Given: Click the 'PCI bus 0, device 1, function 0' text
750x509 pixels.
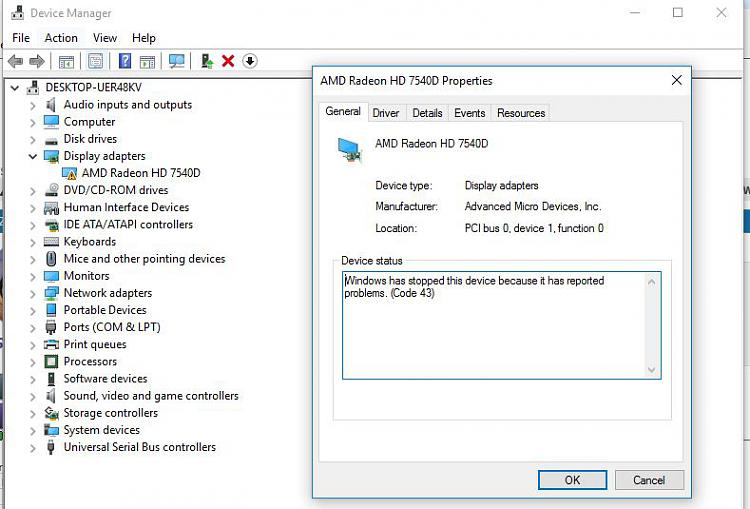Looking at the screenshot, I should [x=534, y=228].
